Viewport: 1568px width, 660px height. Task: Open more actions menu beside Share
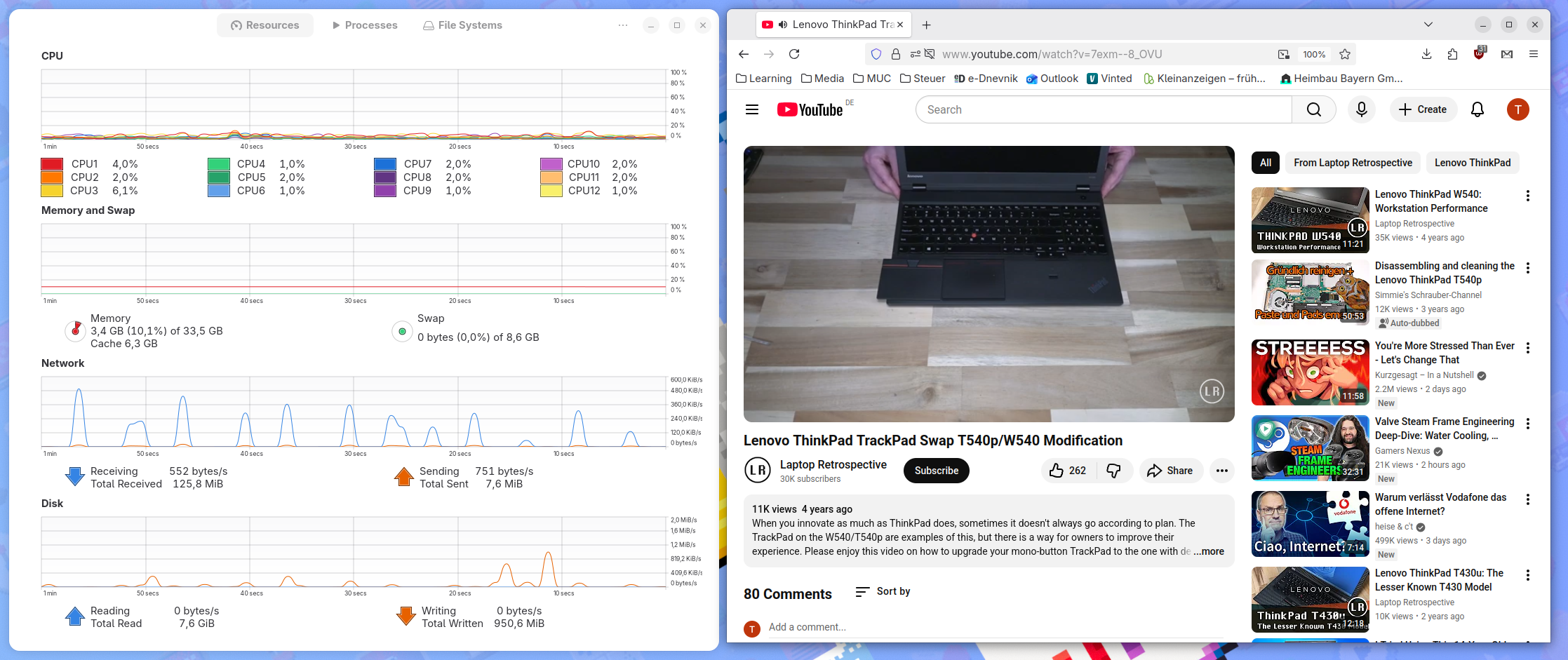tap(1221, 471)
